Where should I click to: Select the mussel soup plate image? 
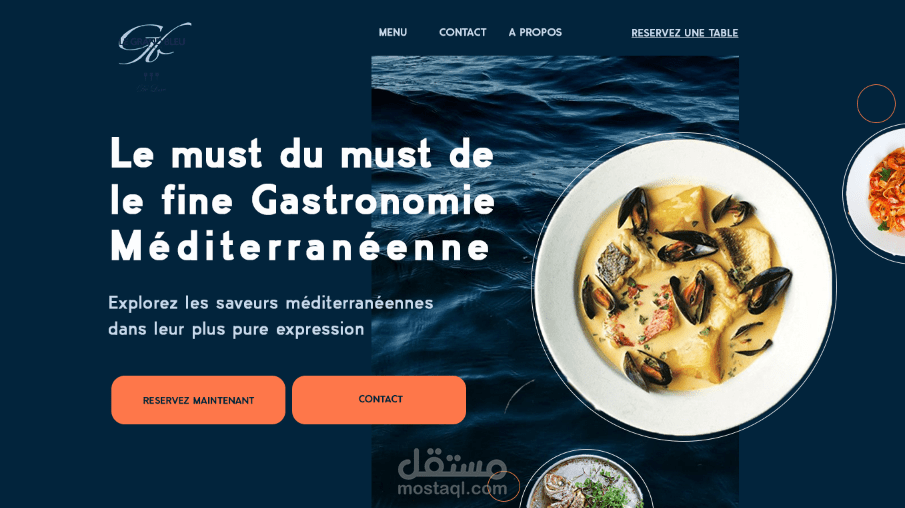pos(684,287)
